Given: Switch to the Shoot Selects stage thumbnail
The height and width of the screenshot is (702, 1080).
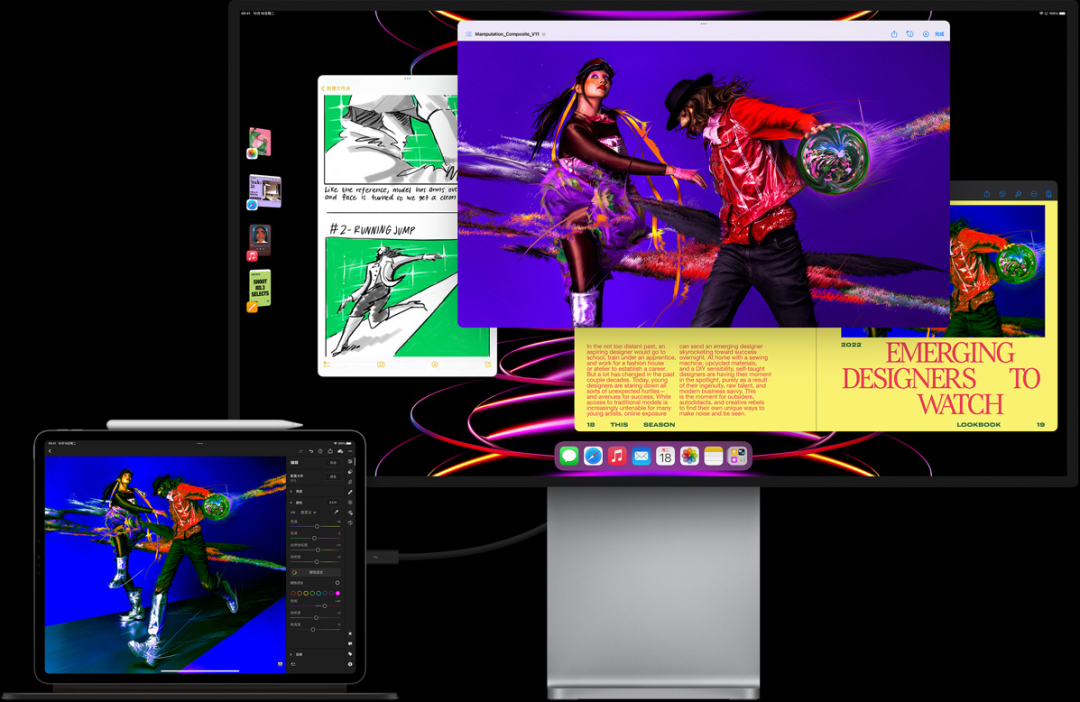Looking at the screenshot, I should click(x=260, y=288).
